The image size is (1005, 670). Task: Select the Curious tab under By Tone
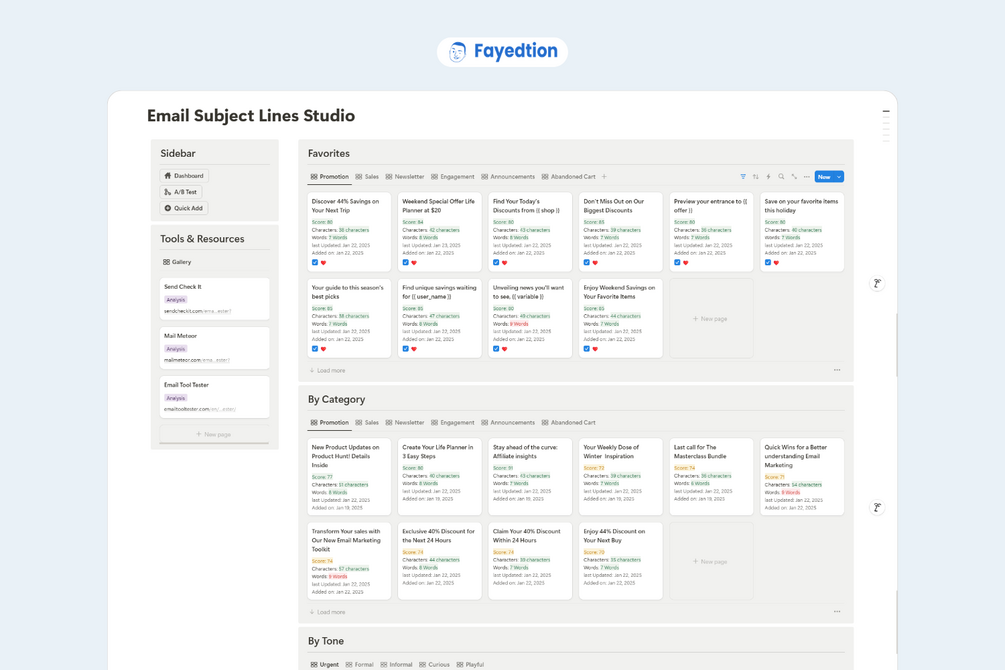pyautogui.click(x=435, y=665)
